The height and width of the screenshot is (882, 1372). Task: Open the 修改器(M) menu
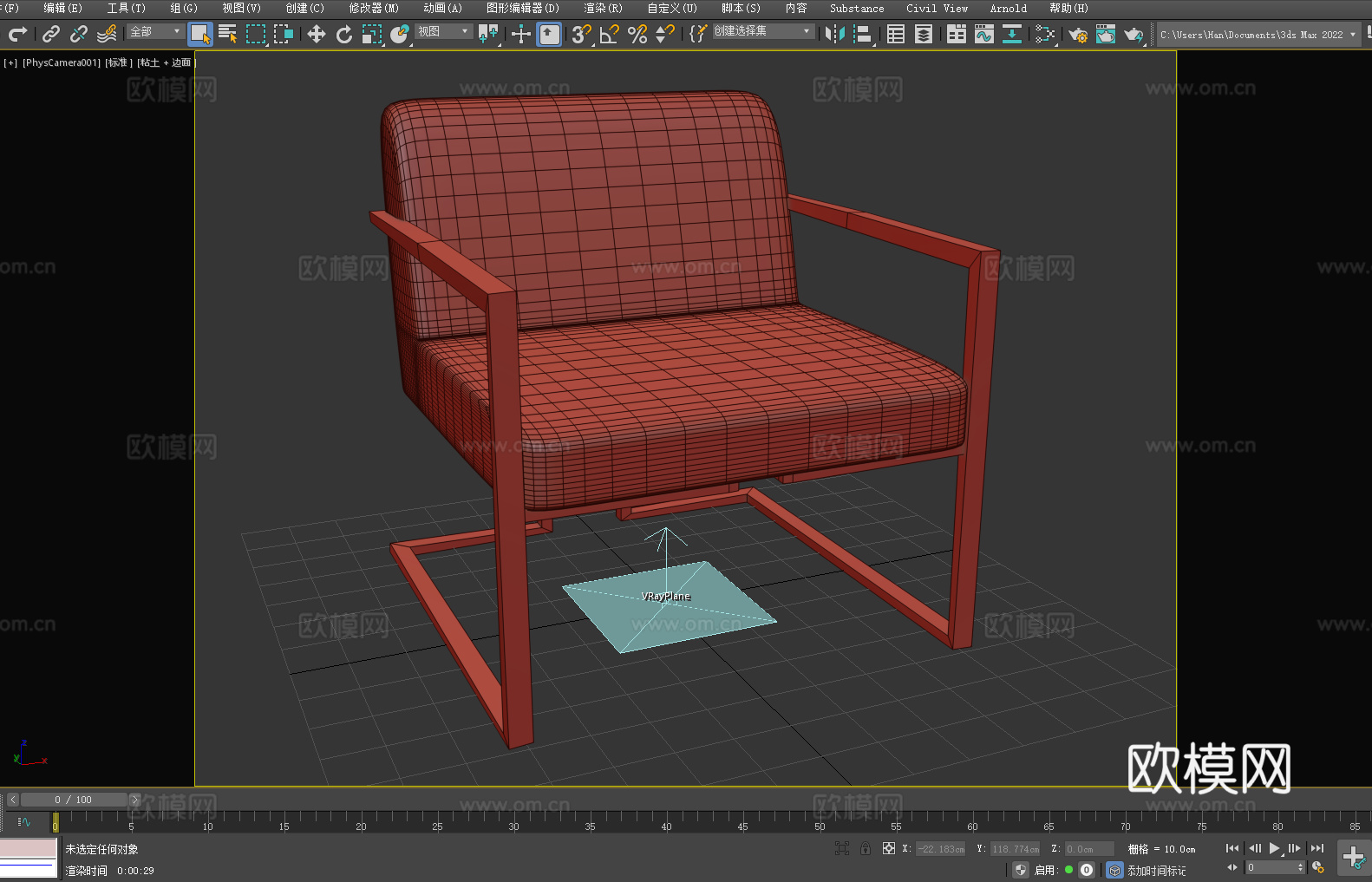(374, 8)
